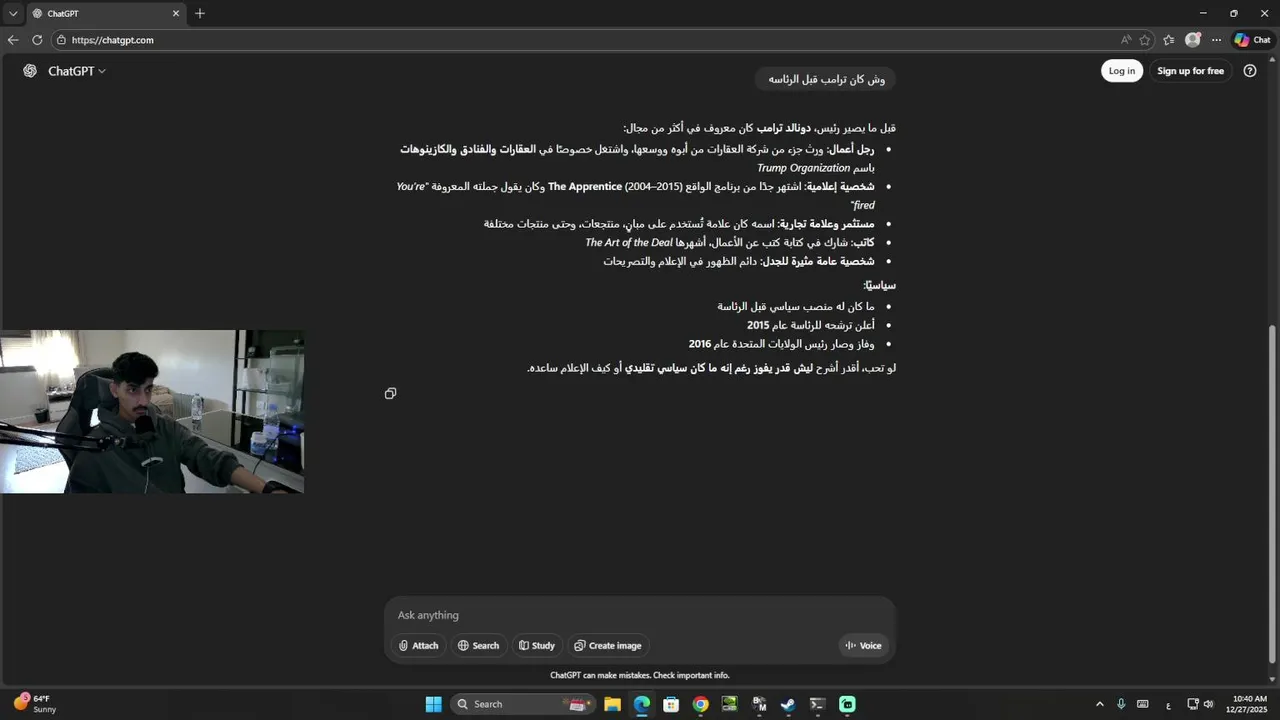Viewport: 1280px width, 720px height.
Task: Open the BM app taskbar icon
Action: 759,704
